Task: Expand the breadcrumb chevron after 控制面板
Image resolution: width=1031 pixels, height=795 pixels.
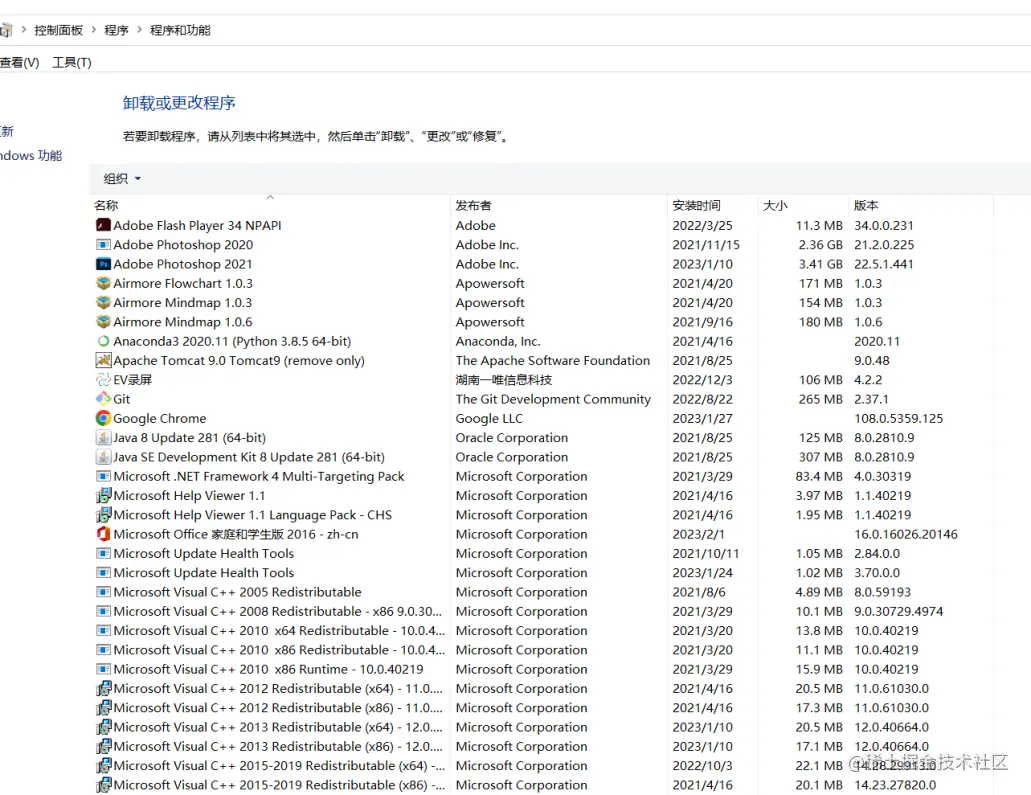Action: coord(93,30)
